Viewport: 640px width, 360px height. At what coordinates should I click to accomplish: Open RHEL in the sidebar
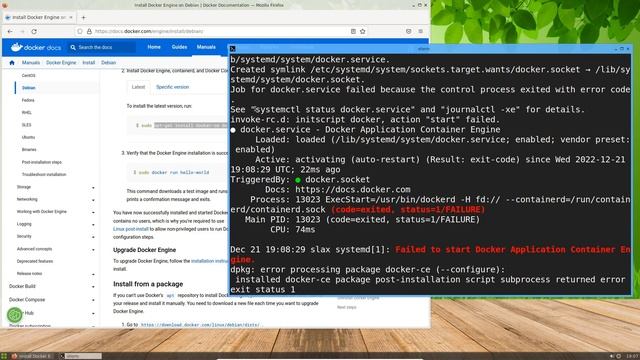[x=27, y=113]
